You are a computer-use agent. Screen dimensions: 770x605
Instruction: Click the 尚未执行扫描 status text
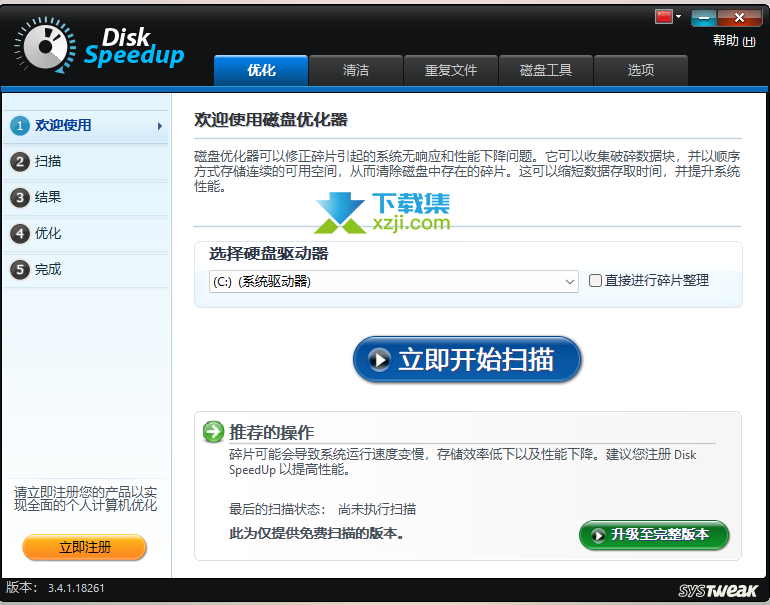point(377,510)
